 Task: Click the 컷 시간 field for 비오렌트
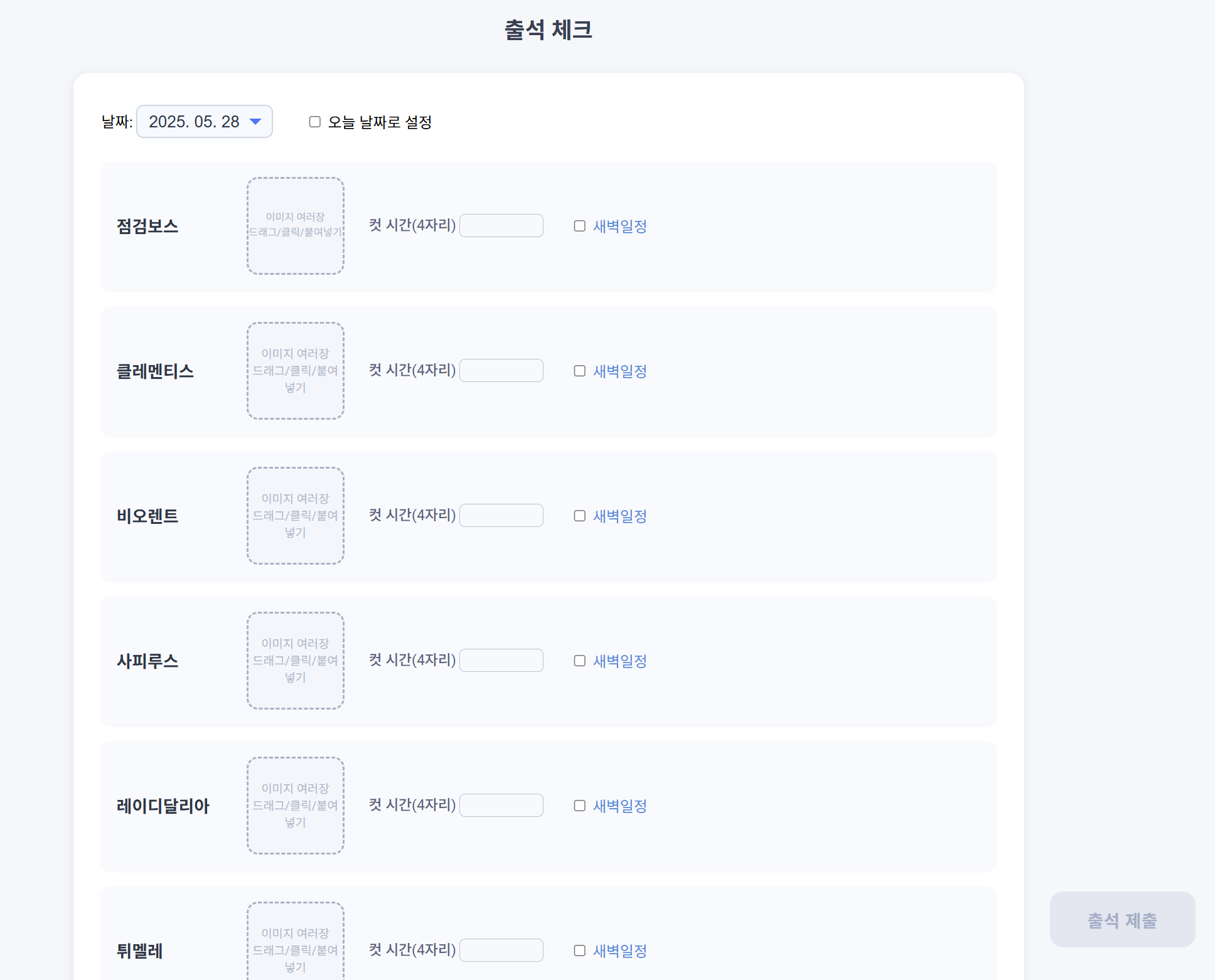501,516
